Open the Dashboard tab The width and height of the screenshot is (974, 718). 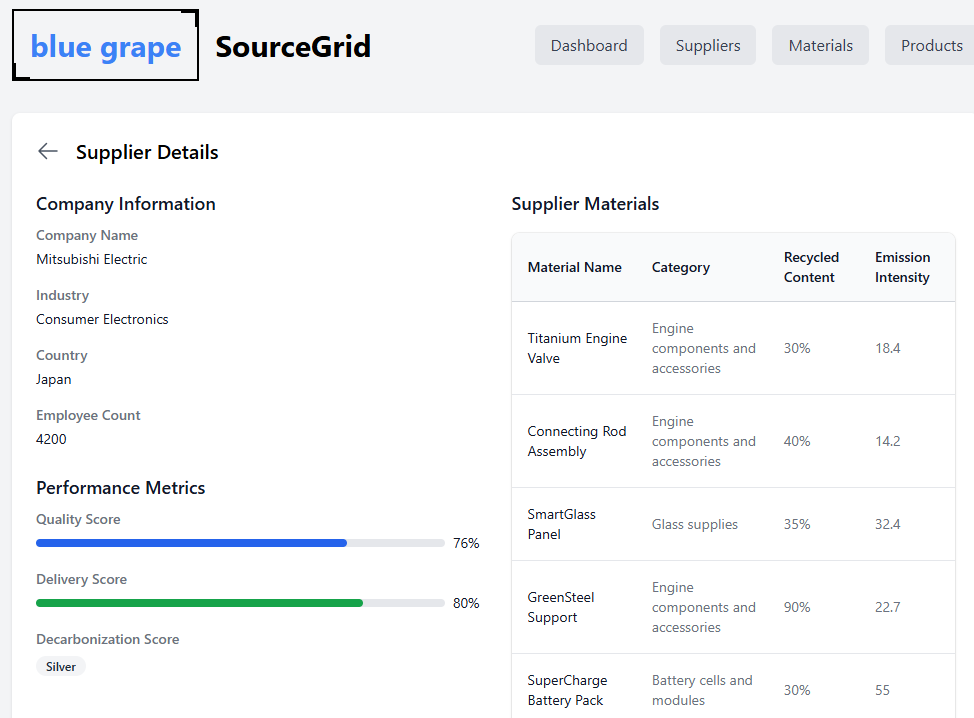coord(589,45)
